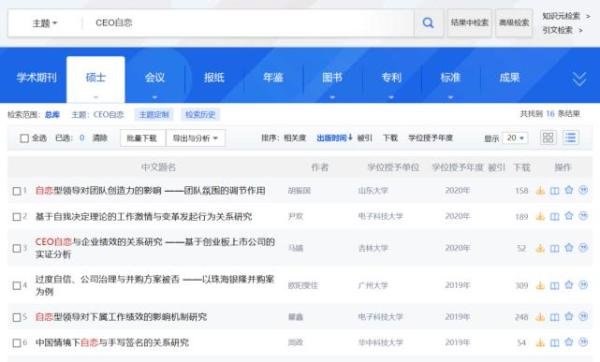The width and height of the screenshot is (600, 362).
Task: Open the 报纸 tab
Action: 214,78
